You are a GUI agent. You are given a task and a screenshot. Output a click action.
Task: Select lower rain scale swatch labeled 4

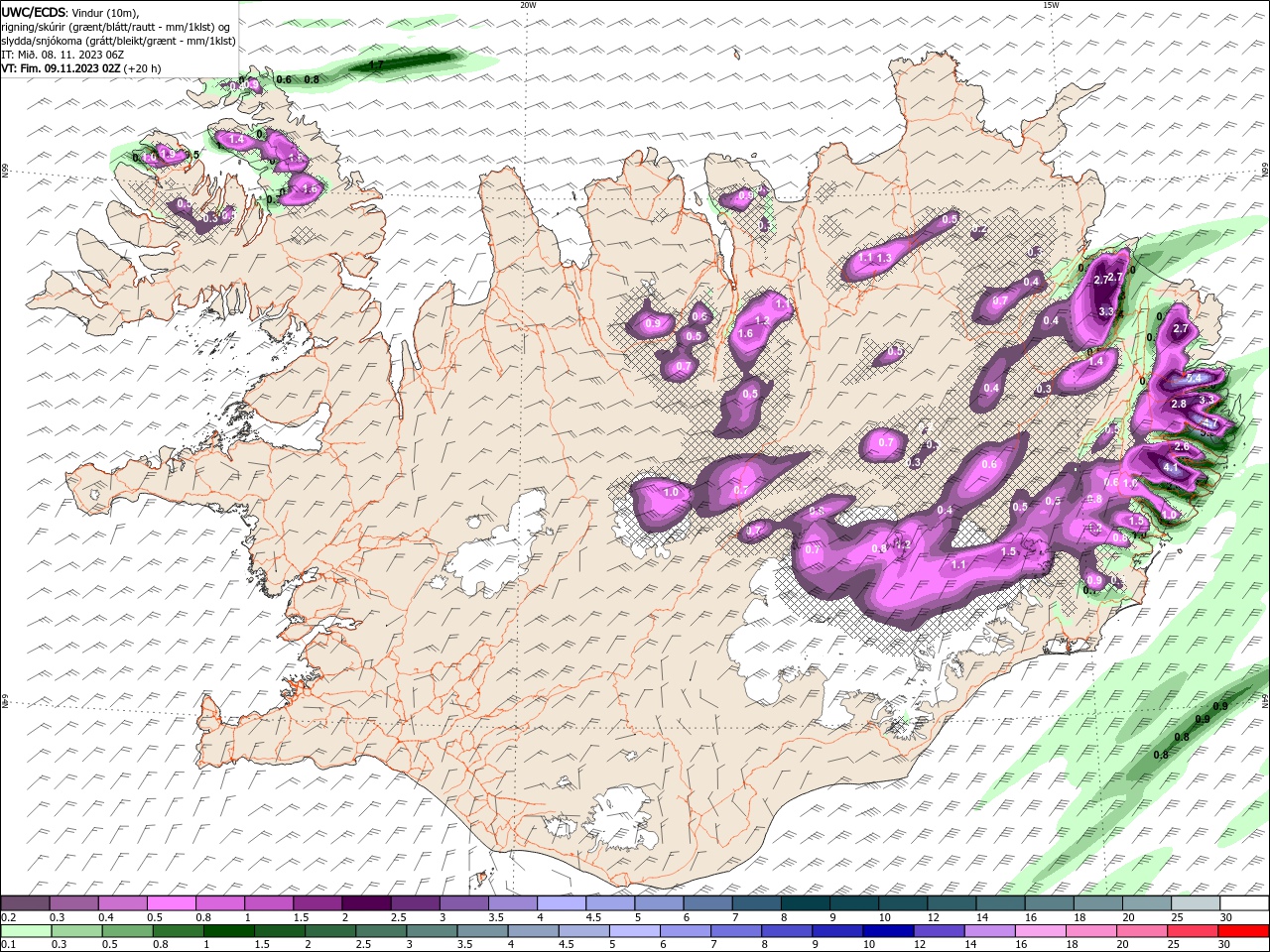tap(534, 931)
